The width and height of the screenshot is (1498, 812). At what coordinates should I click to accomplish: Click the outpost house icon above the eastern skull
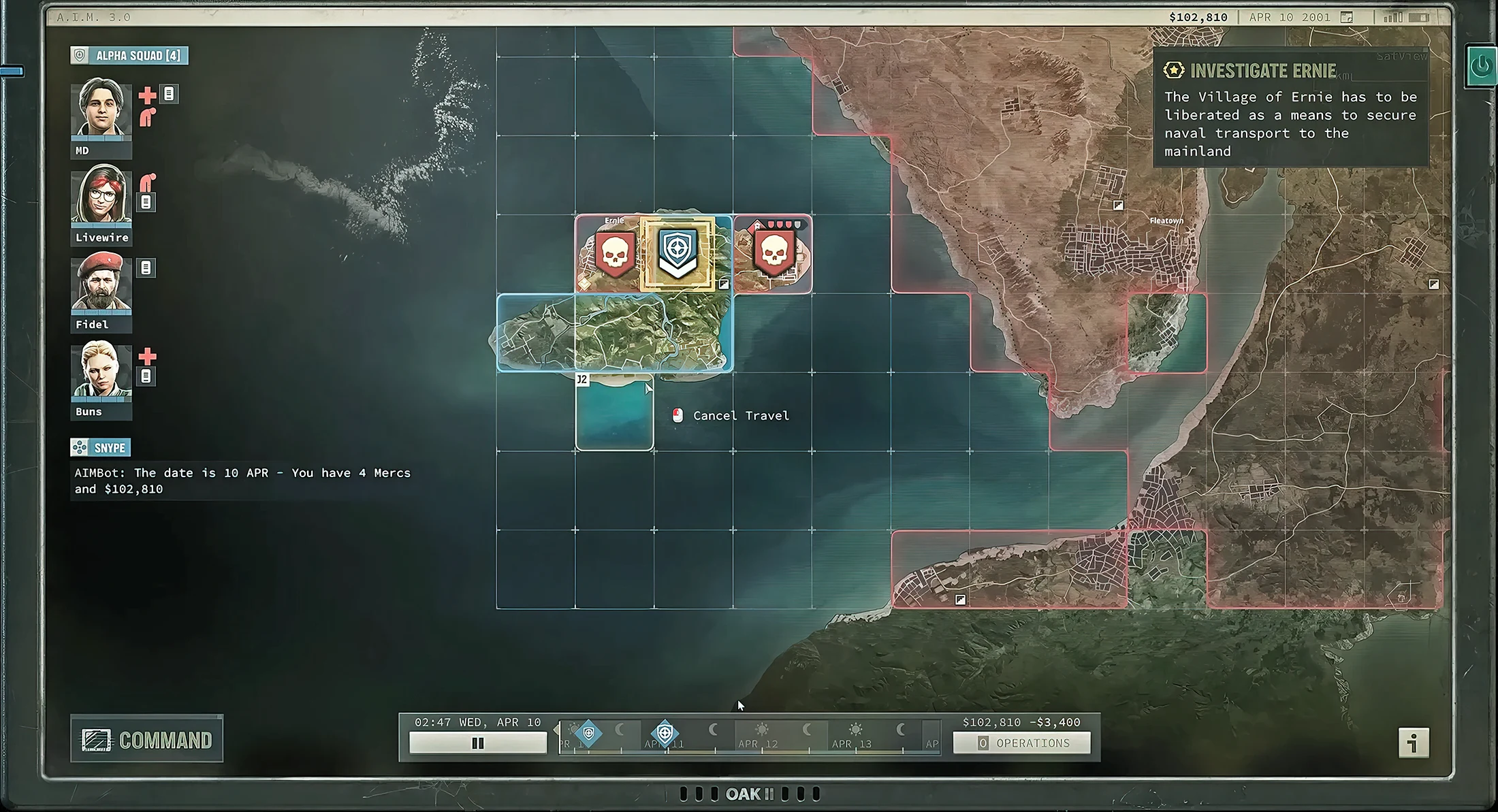tap(756, 225)
